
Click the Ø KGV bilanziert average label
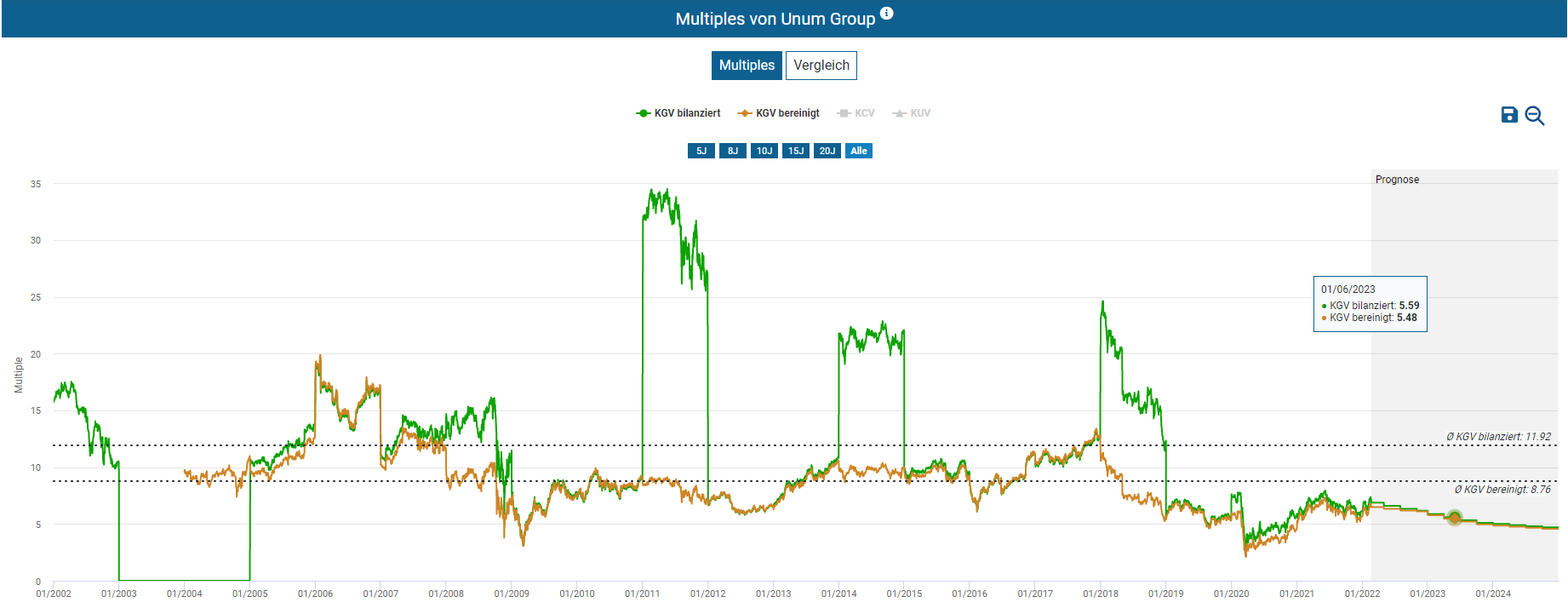pyautogui.click(x=1497, y=437)
